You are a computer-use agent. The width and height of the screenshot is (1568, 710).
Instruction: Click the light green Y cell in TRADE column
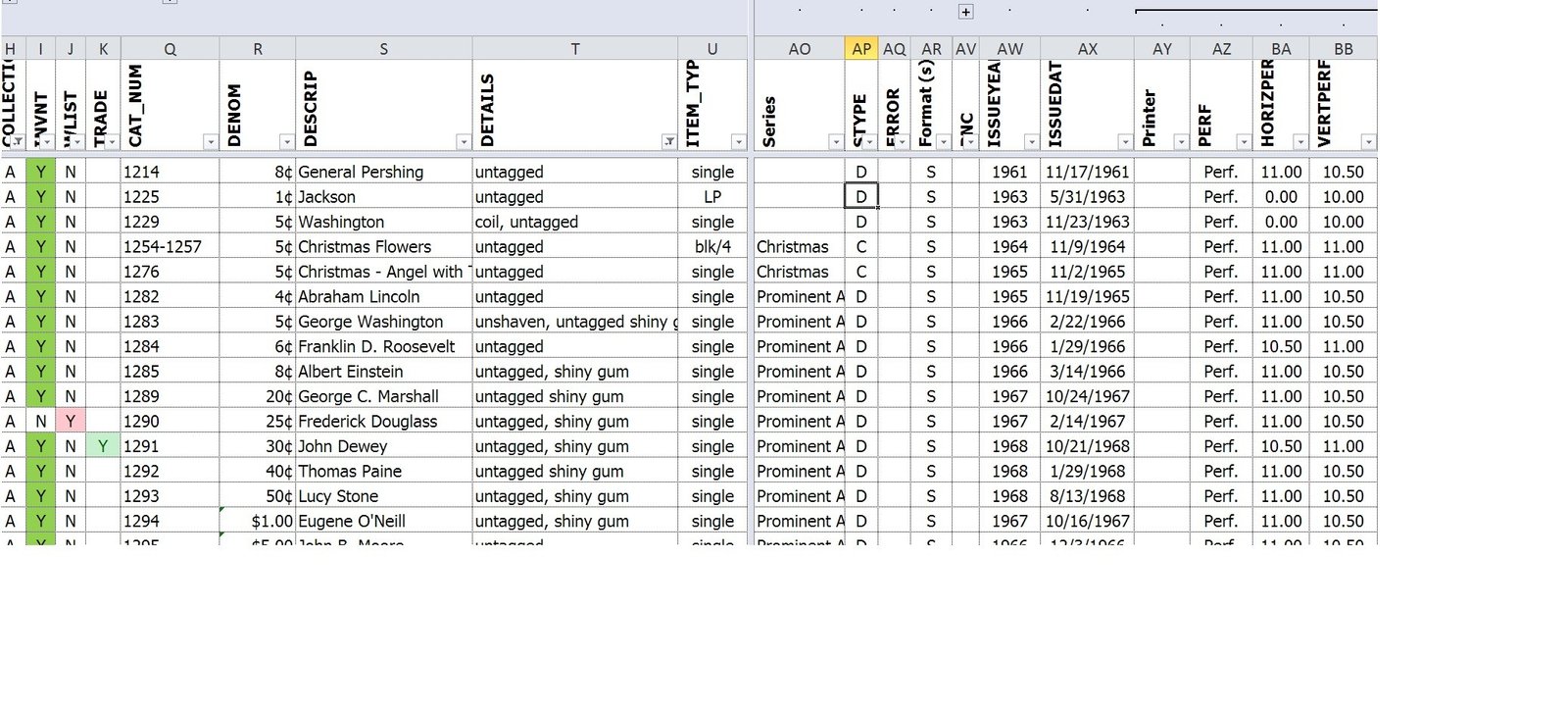(103, 446)
